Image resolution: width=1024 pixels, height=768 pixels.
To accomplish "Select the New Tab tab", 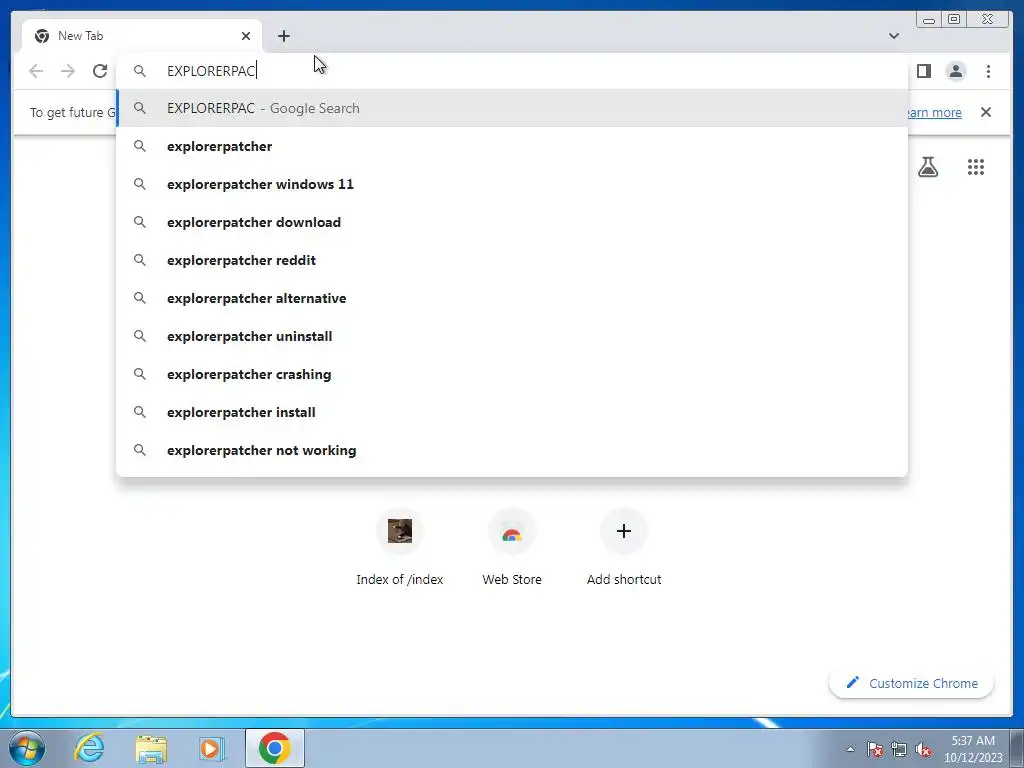I will coord(142,36).
